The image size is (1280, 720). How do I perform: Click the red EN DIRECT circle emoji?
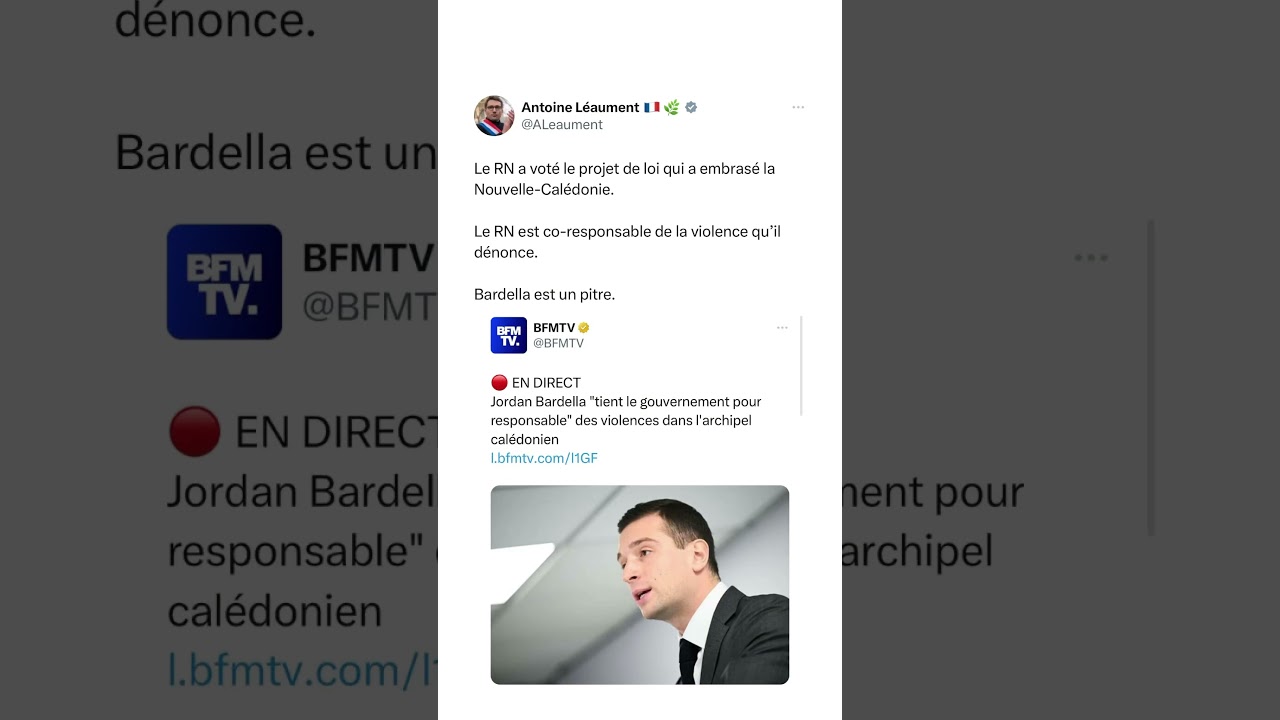tap(500, 383)
